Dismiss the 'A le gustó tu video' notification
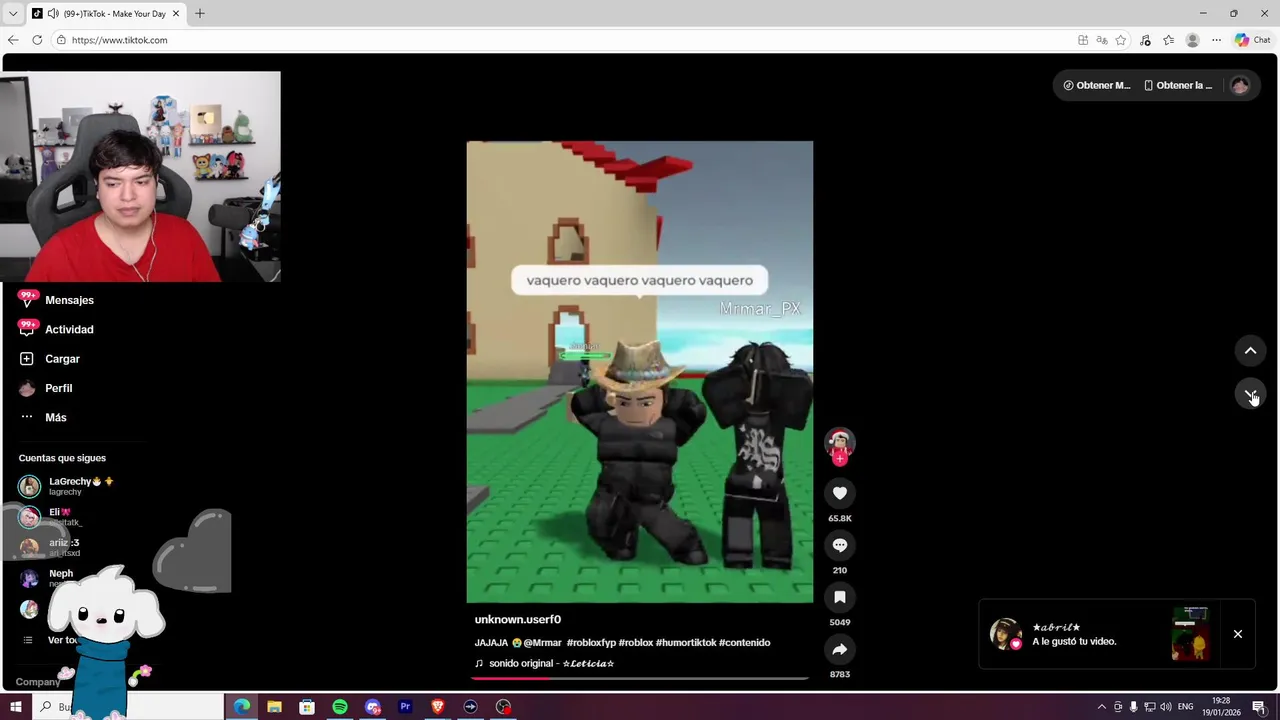 [x=1237, y=634]
